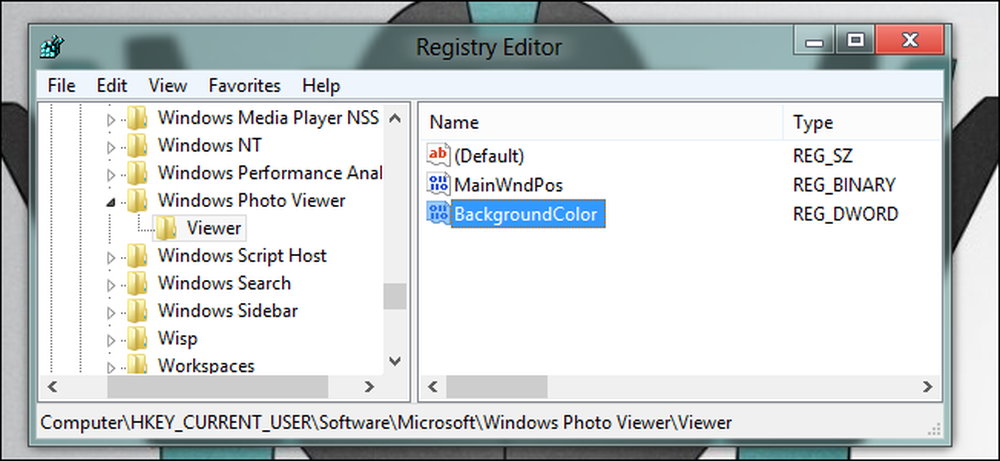Click the tree pane scroll down arrow
Viewport: 1000px width, 461px height.
point(395,362)
